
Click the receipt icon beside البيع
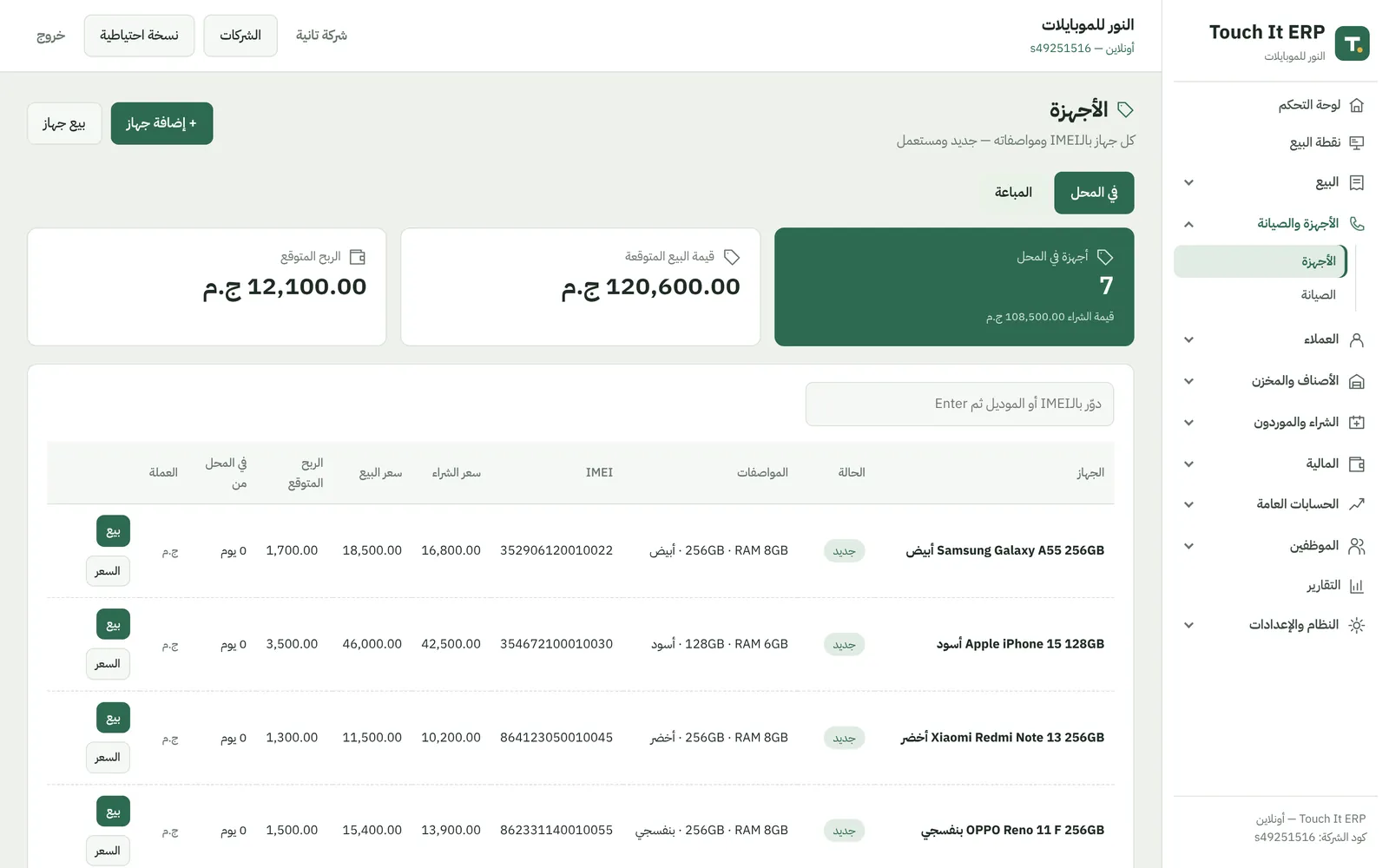(x=1357, y=182)
